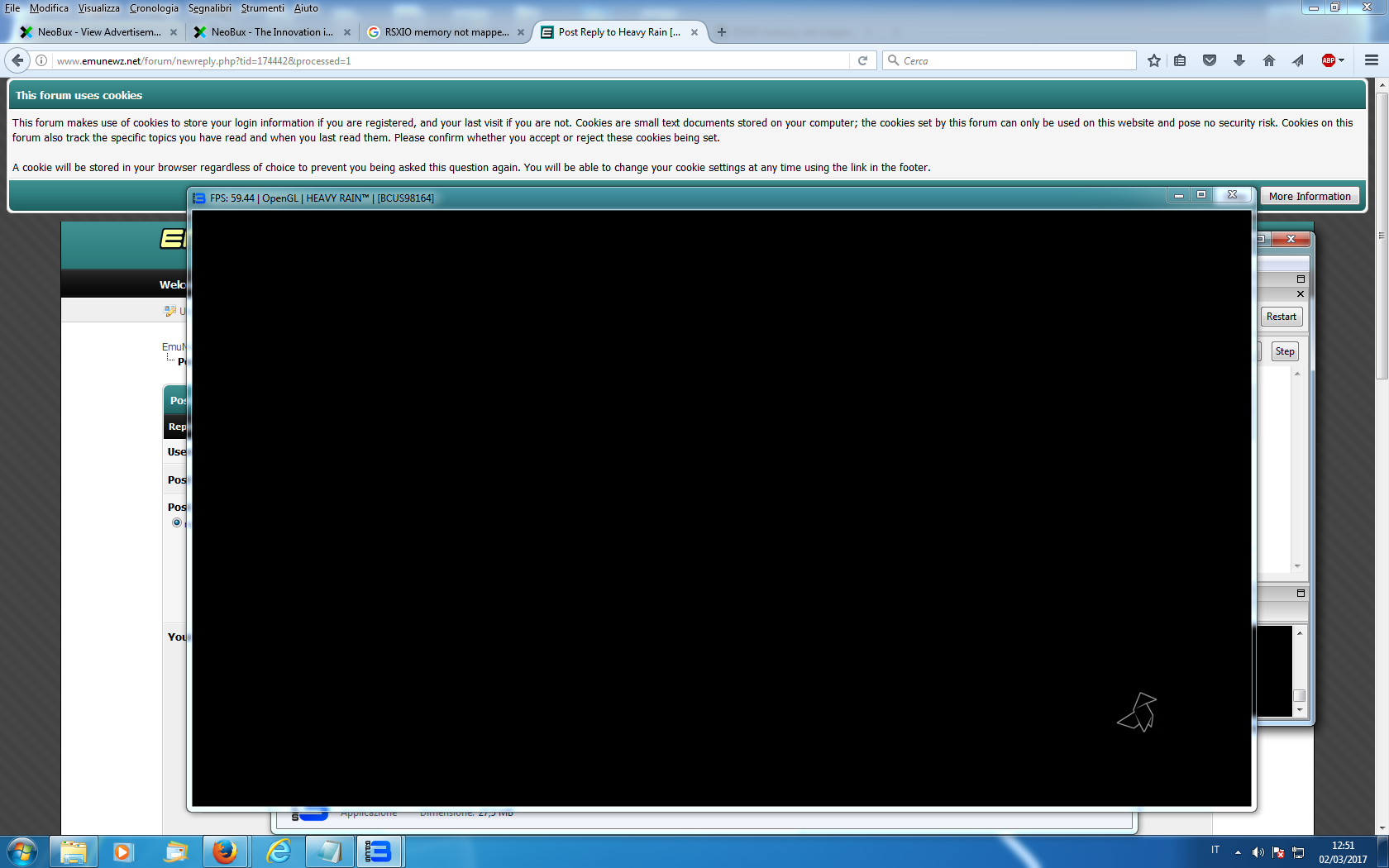
Task: Expand the Adblock Plus dropdown arrow
Action: [x=1341, y=60]
